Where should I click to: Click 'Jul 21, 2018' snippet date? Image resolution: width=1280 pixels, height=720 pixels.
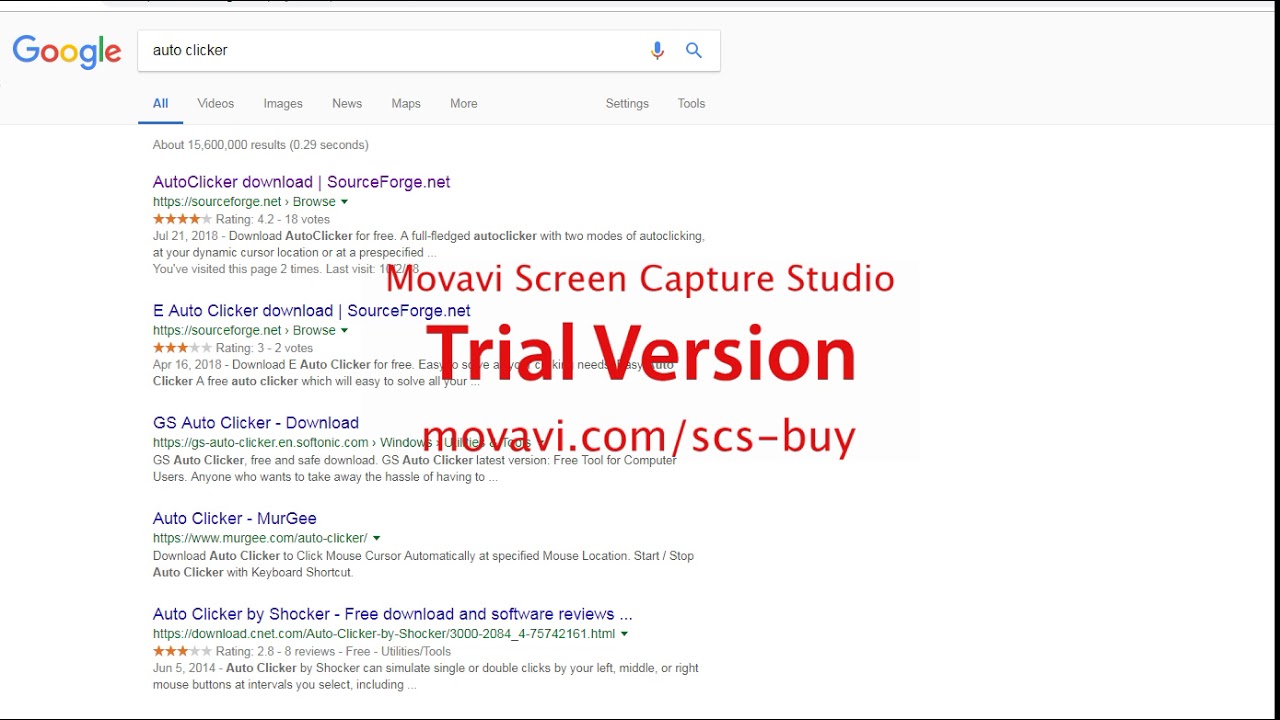[x=187, y=236]
